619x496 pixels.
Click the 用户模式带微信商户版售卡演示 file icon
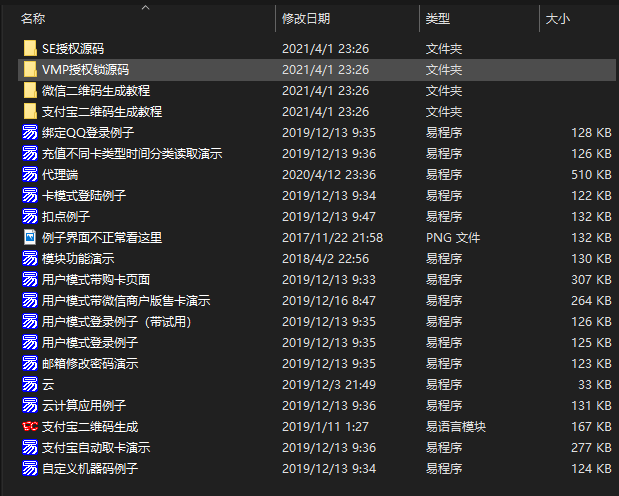[30, 300]
